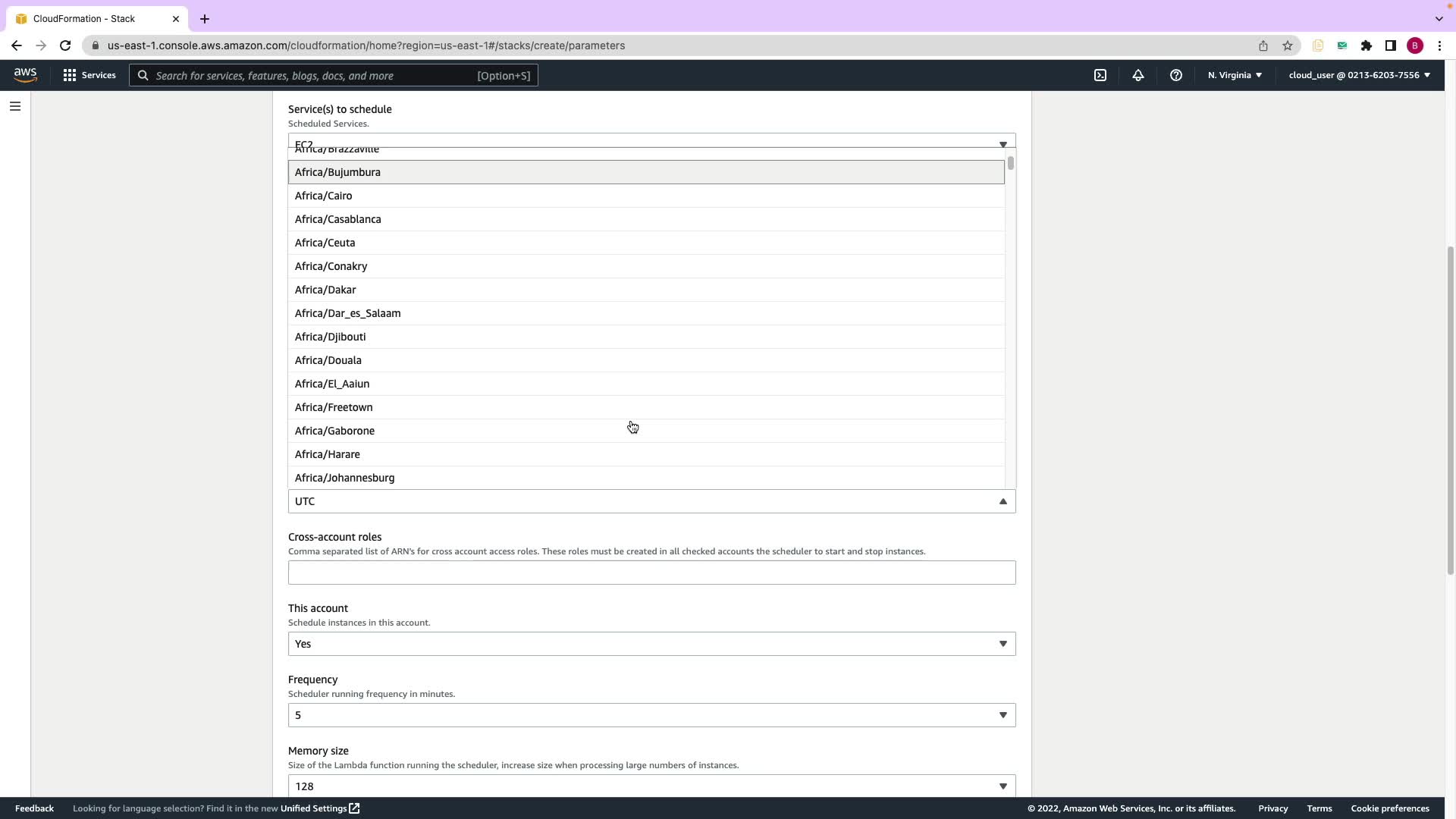Open the Services grid menu
The height and width of the screenshot is (819, 1456).
point(89,75)
